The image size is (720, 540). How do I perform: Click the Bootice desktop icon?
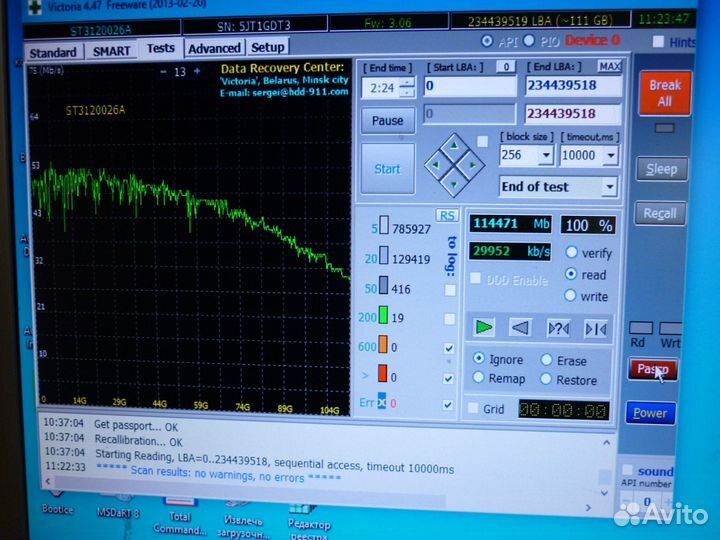[x=57, y=503]
